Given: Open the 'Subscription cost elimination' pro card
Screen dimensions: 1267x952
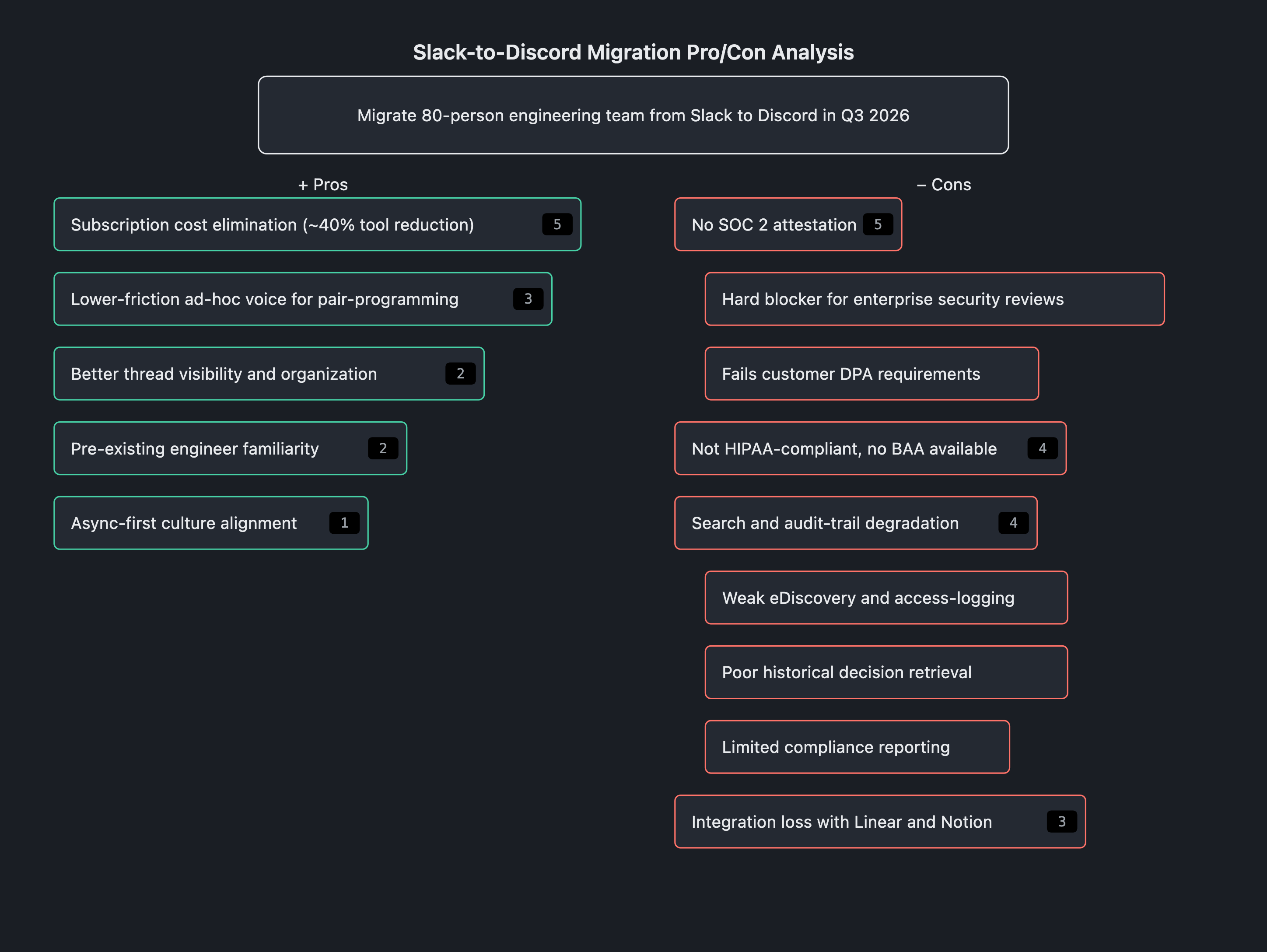Looking at the screenshot, I should pos(317,224).
